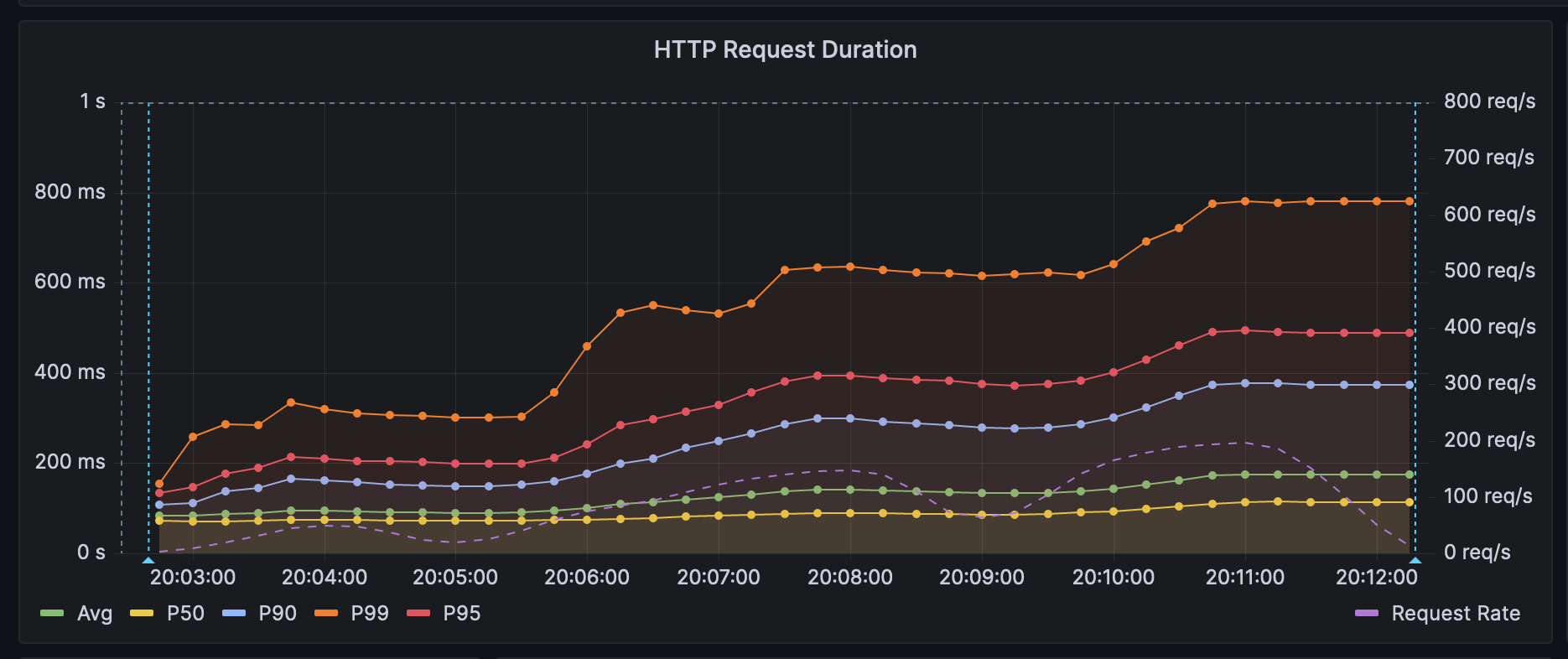The image size is (1568, 659).
Task: Select the P90 data point at 20:10:00
Action: (x=1114, y=418)
